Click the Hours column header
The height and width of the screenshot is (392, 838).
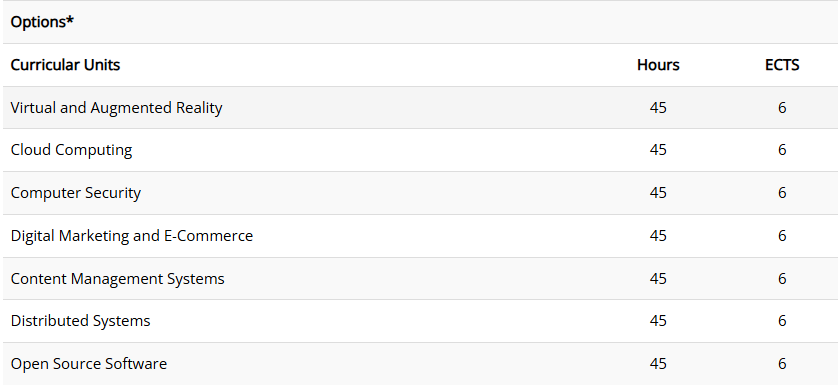(x=658, y=65)
